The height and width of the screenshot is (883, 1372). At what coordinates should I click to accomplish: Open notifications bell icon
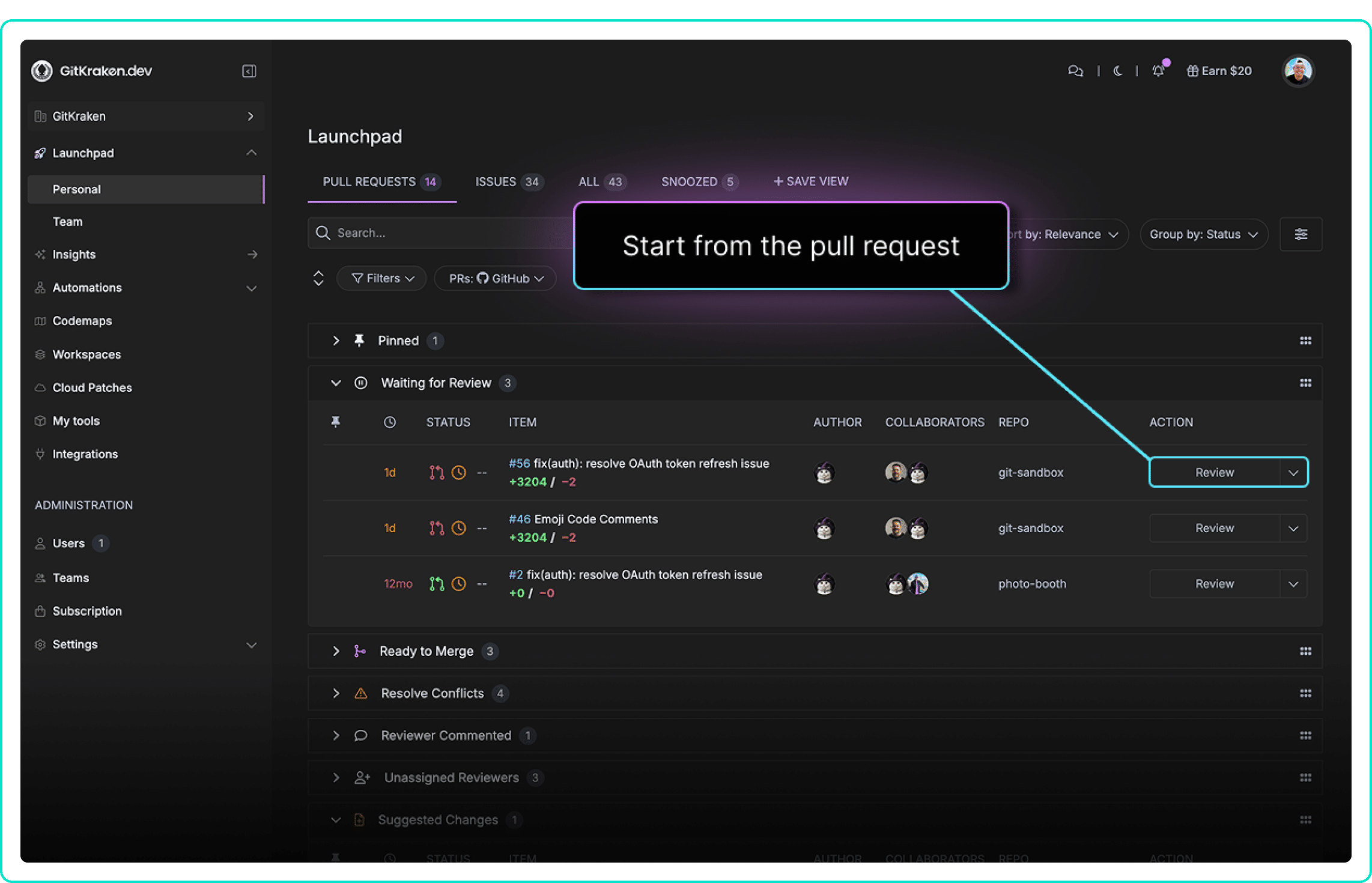point(1159,71)
